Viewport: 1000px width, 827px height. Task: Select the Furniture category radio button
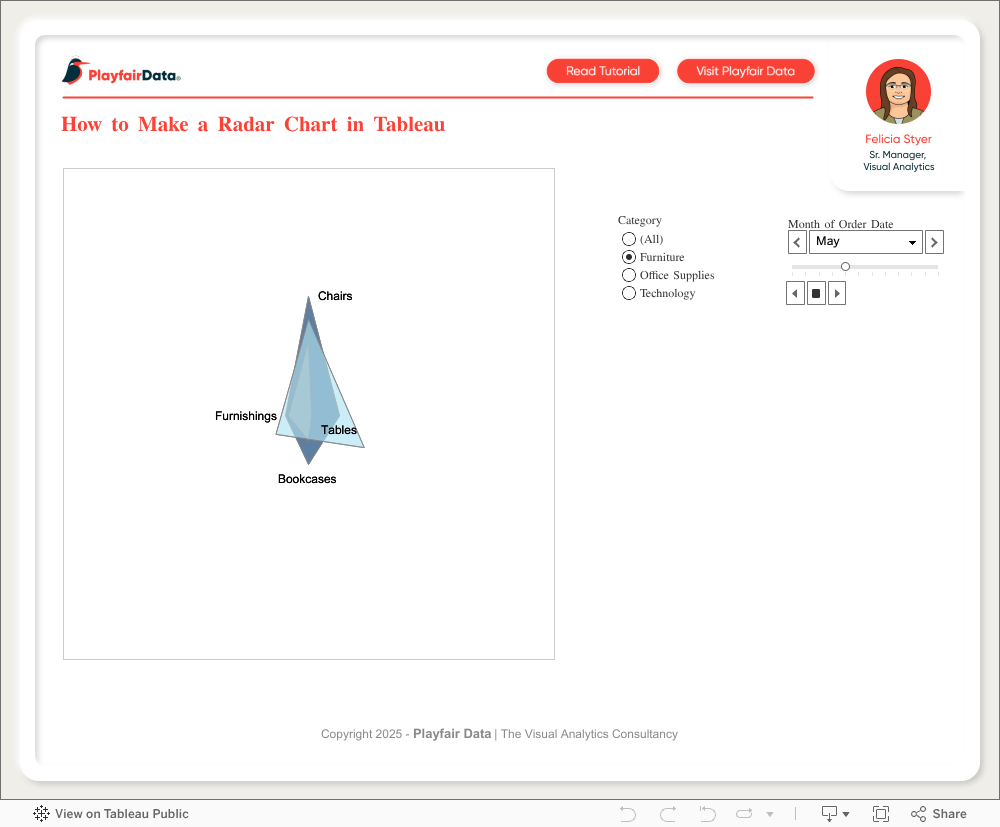click(x=629, y=257)
